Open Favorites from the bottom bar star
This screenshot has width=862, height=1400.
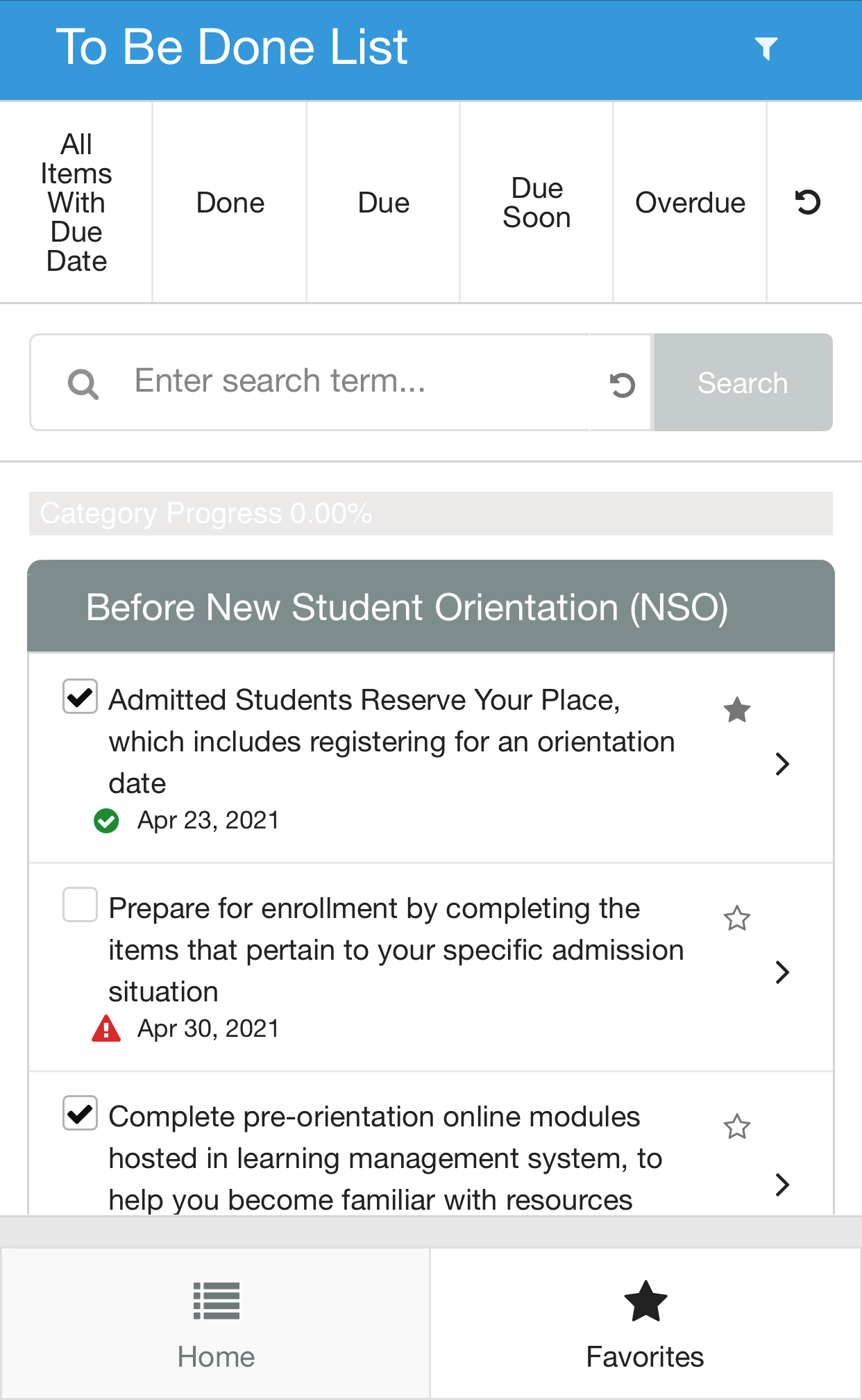click(645, 1324)
